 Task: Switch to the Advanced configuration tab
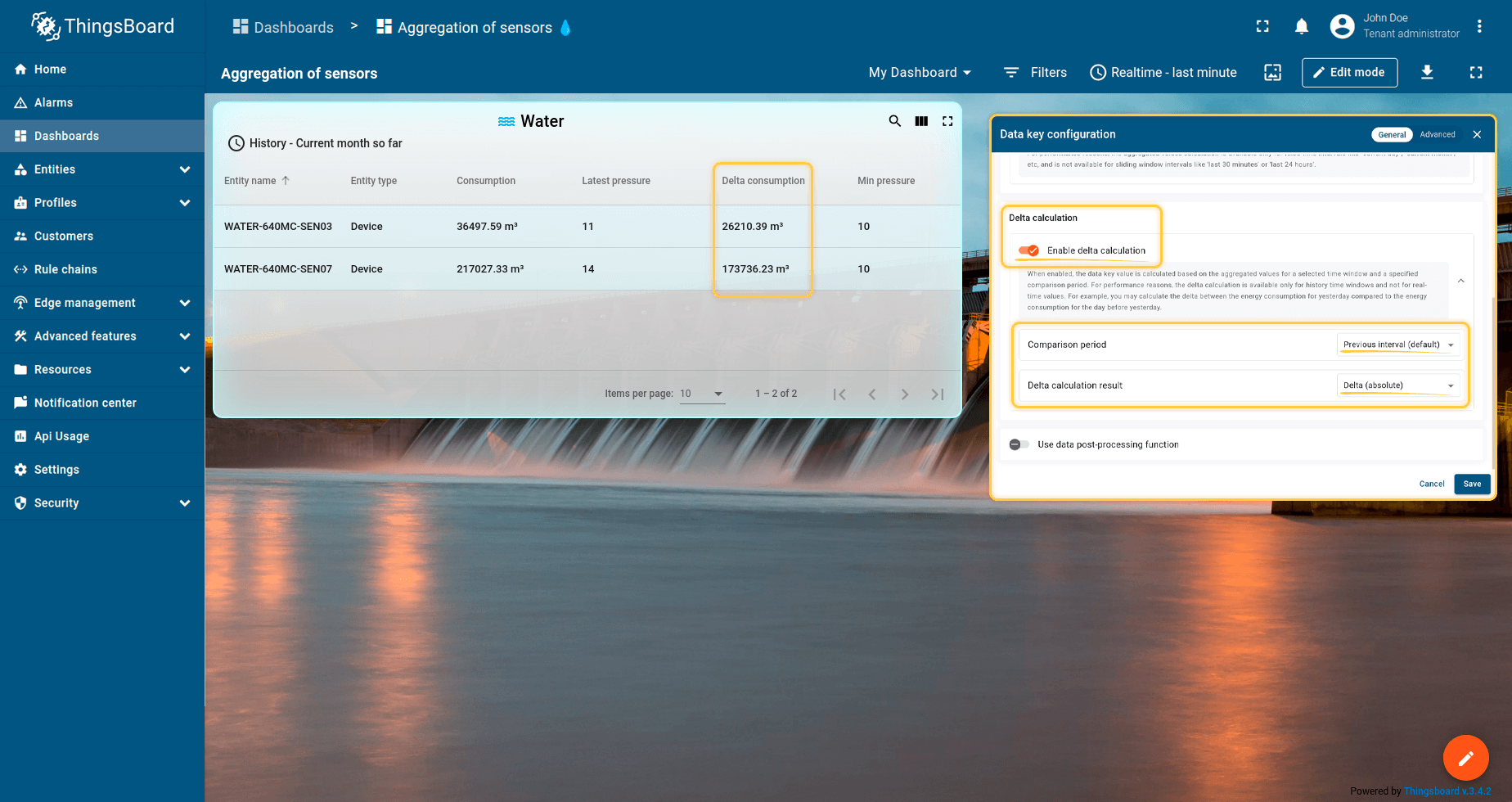coord(1438,134)
